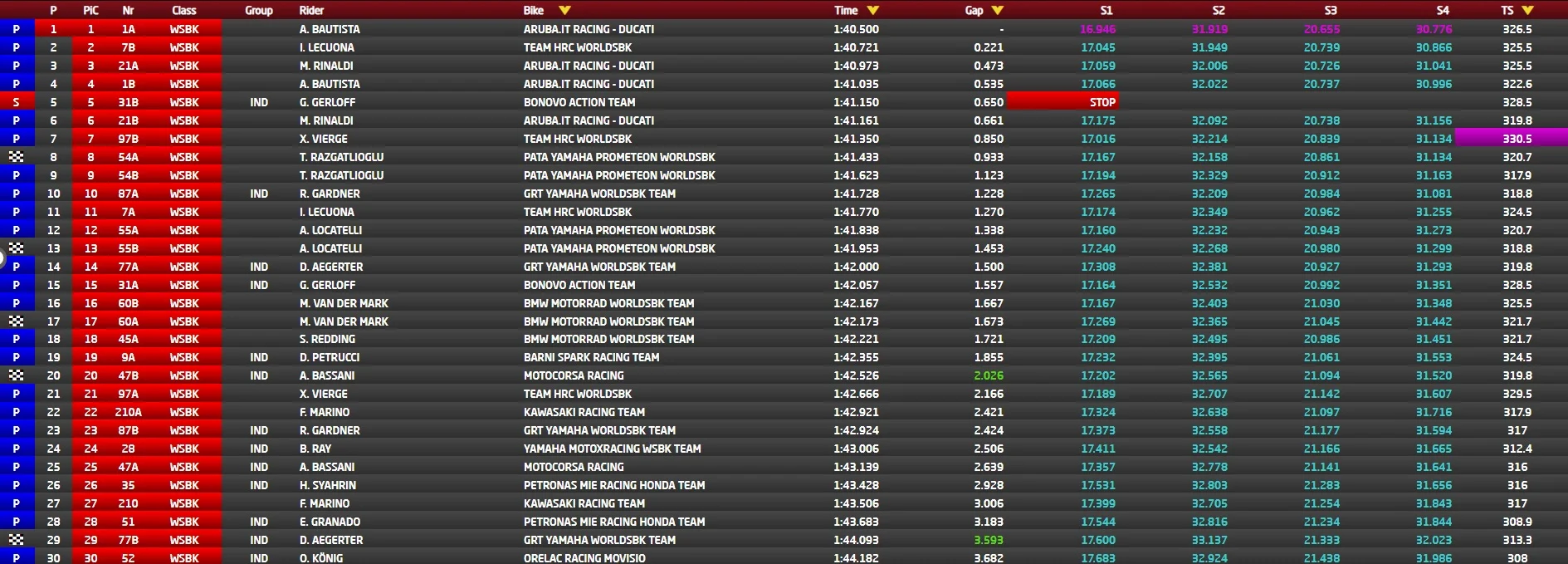Click the red STOP cell for Gerloff
The image size is (1568, 564).
(1062, 102)
